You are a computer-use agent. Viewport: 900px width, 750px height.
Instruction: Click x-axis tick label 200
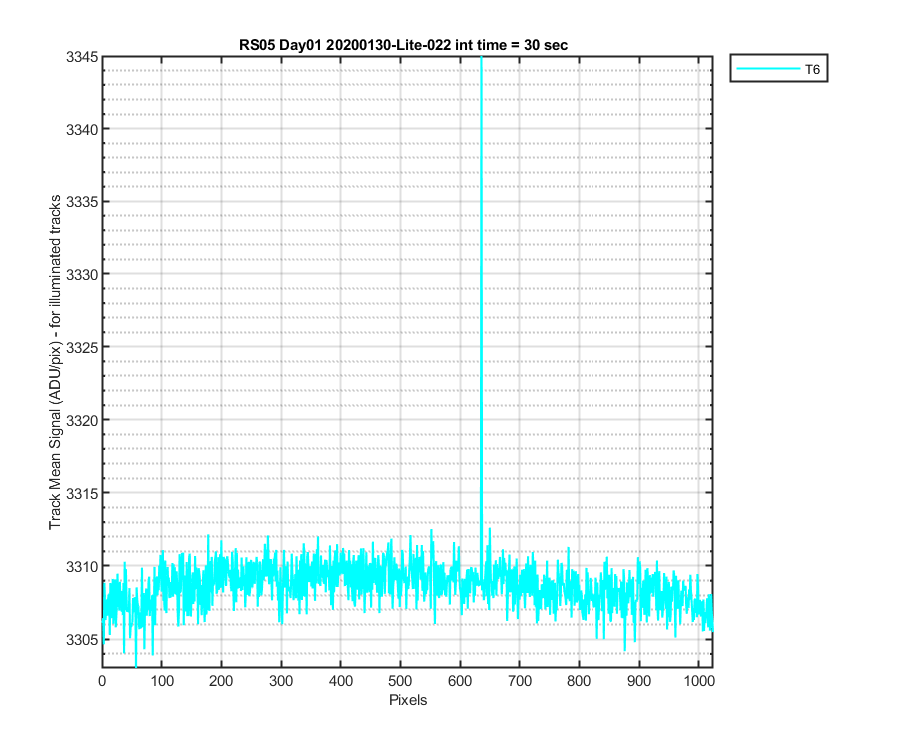[221, 681]
